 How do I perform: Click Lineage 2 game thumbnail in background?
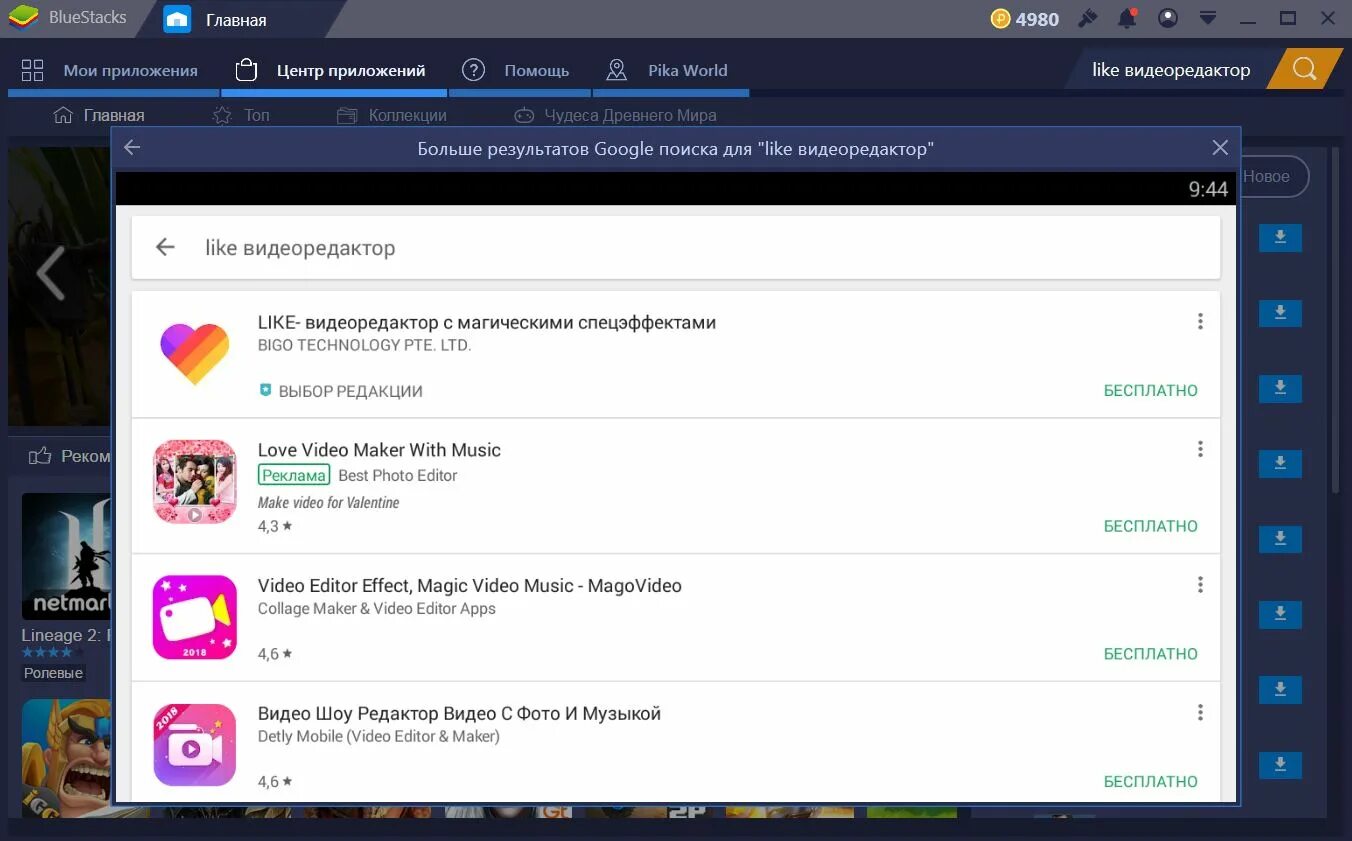(x=66, y=556)
